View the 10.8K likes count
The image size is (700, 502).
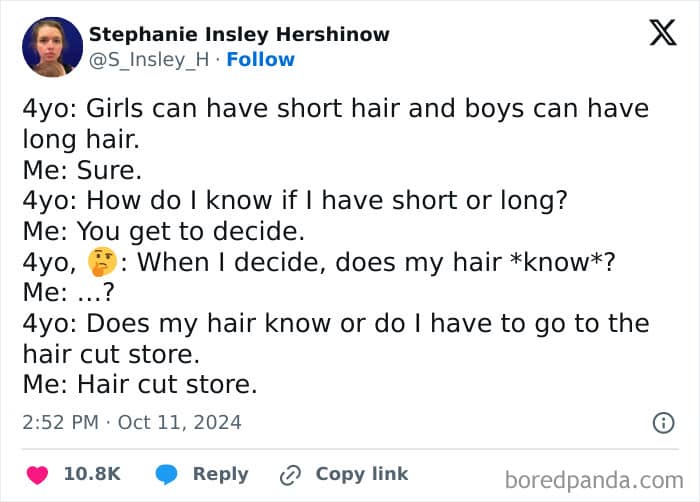[x=92, y=474]
